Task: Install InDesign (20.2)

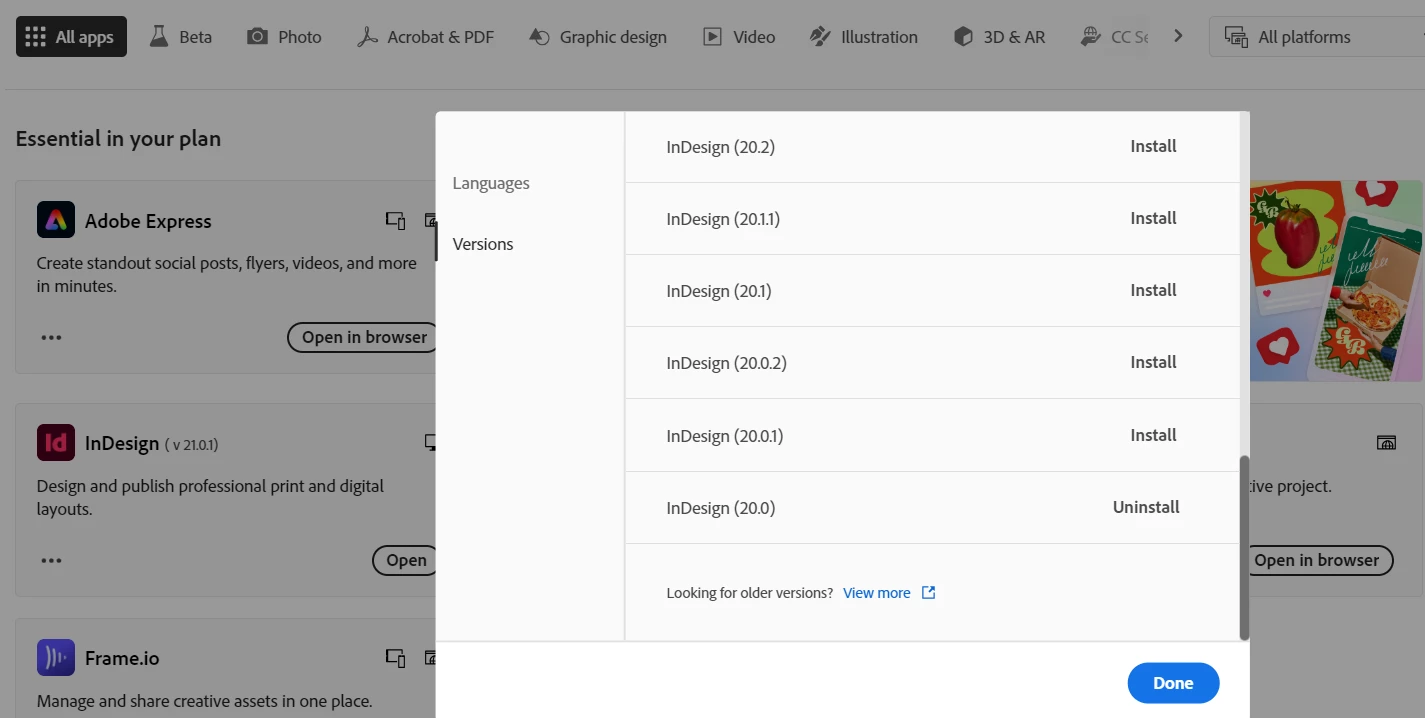Action: 1153,146
